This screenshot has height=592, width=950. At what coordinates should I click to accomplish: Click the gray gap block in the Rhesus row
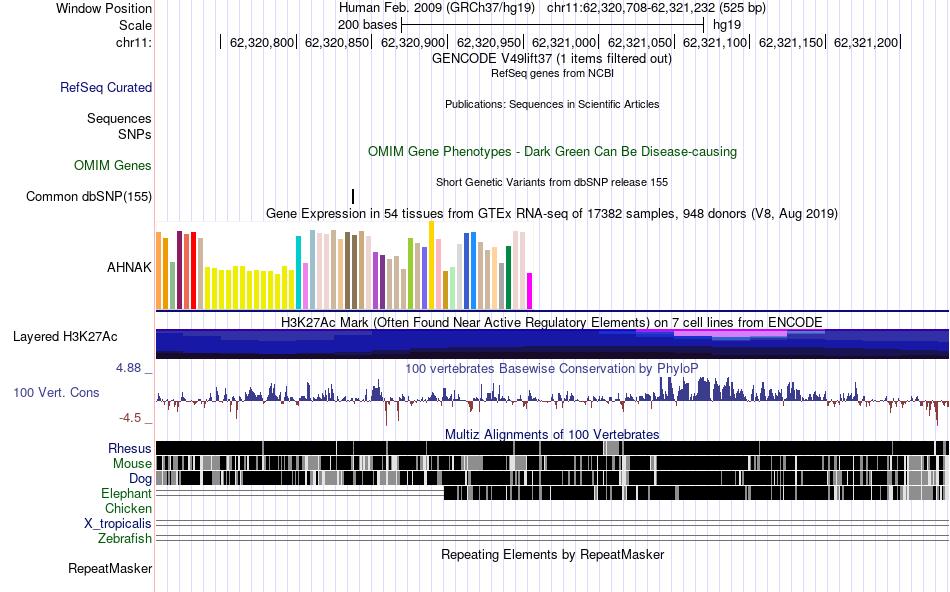pos(613,448)
